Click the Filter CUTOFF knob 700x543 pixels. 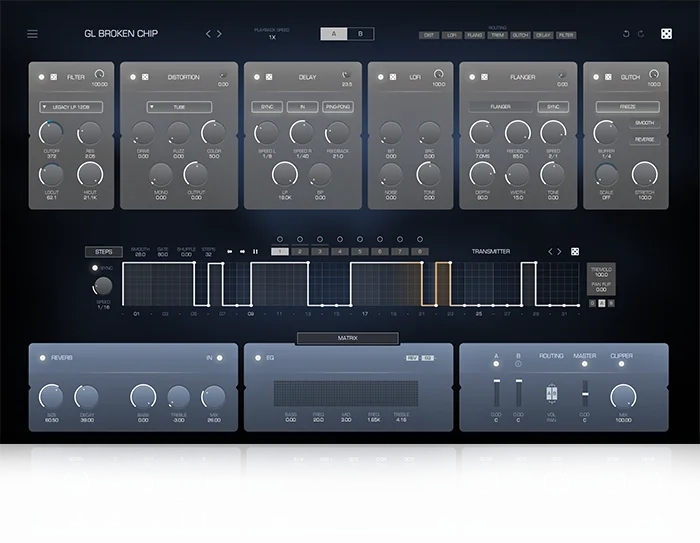51,133
